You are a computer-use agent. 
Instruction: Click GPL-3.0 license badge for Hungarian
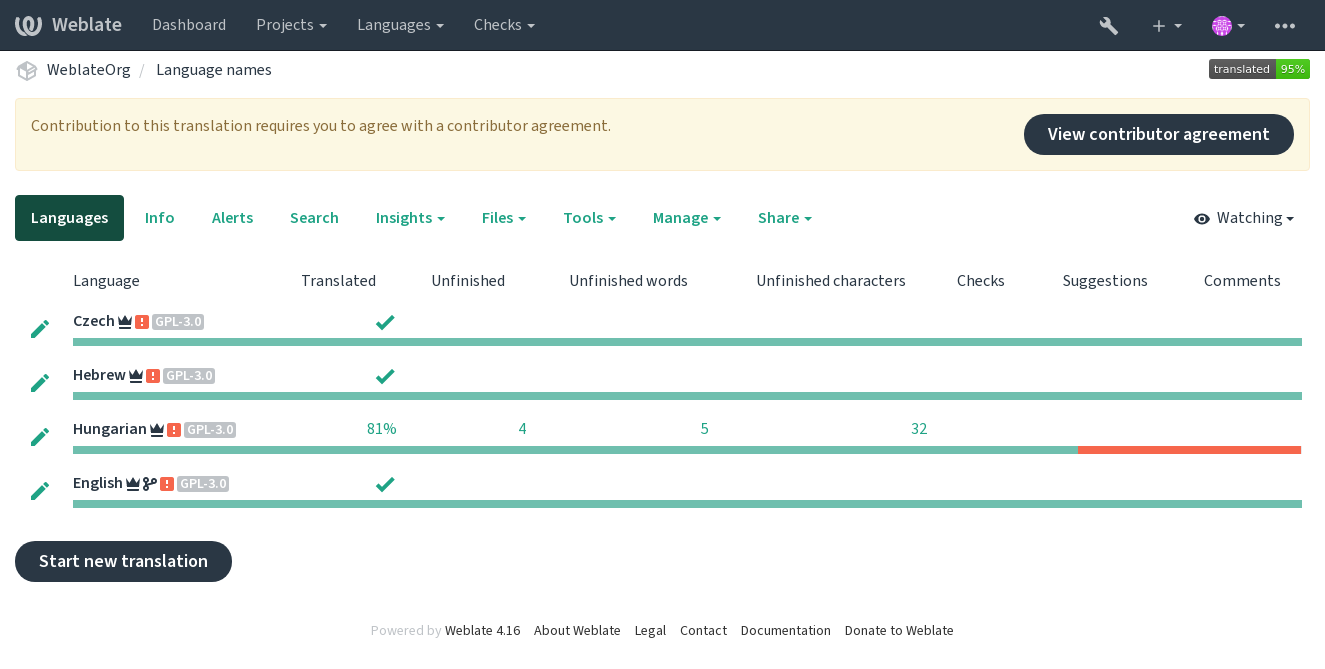210,430
